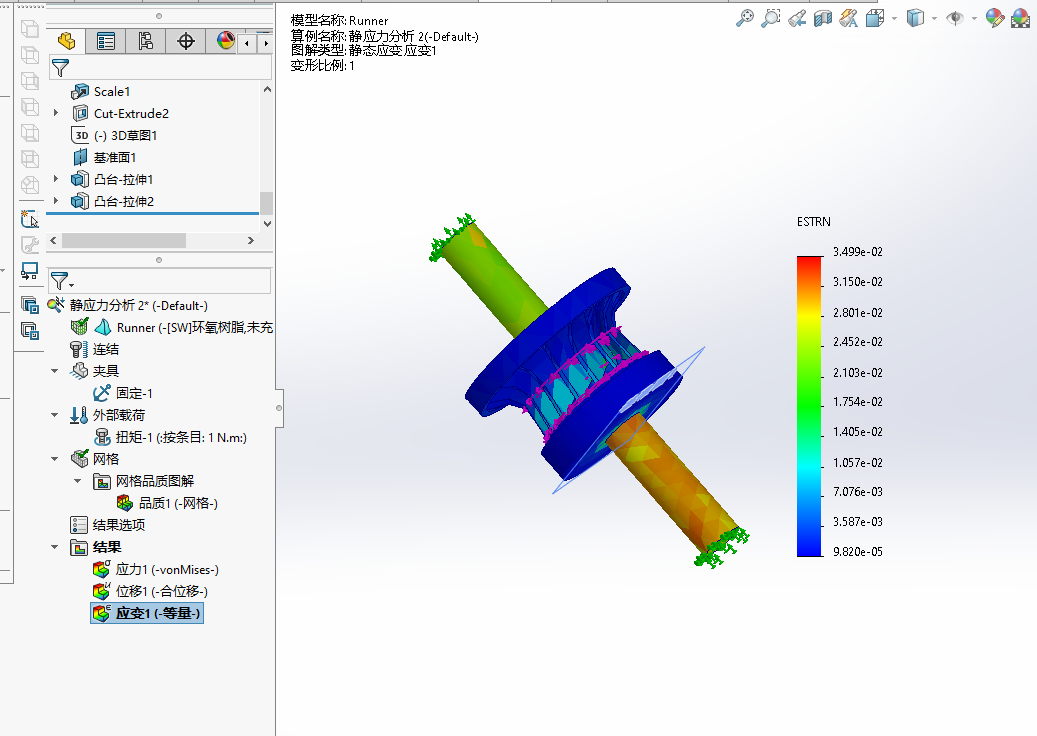Click the Hide/Show Items eye icon
Image resolution: width=1037 pixels, height=736 pixels.
point(955,18)
